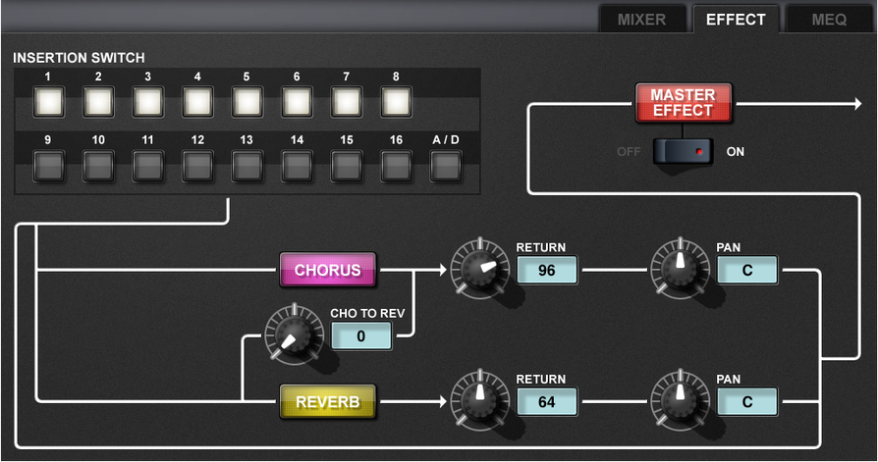Screen dimensions: 878x462
Task: Click the Reverb PAN knob
Action: pyautogui.click(x=680, y=399)
